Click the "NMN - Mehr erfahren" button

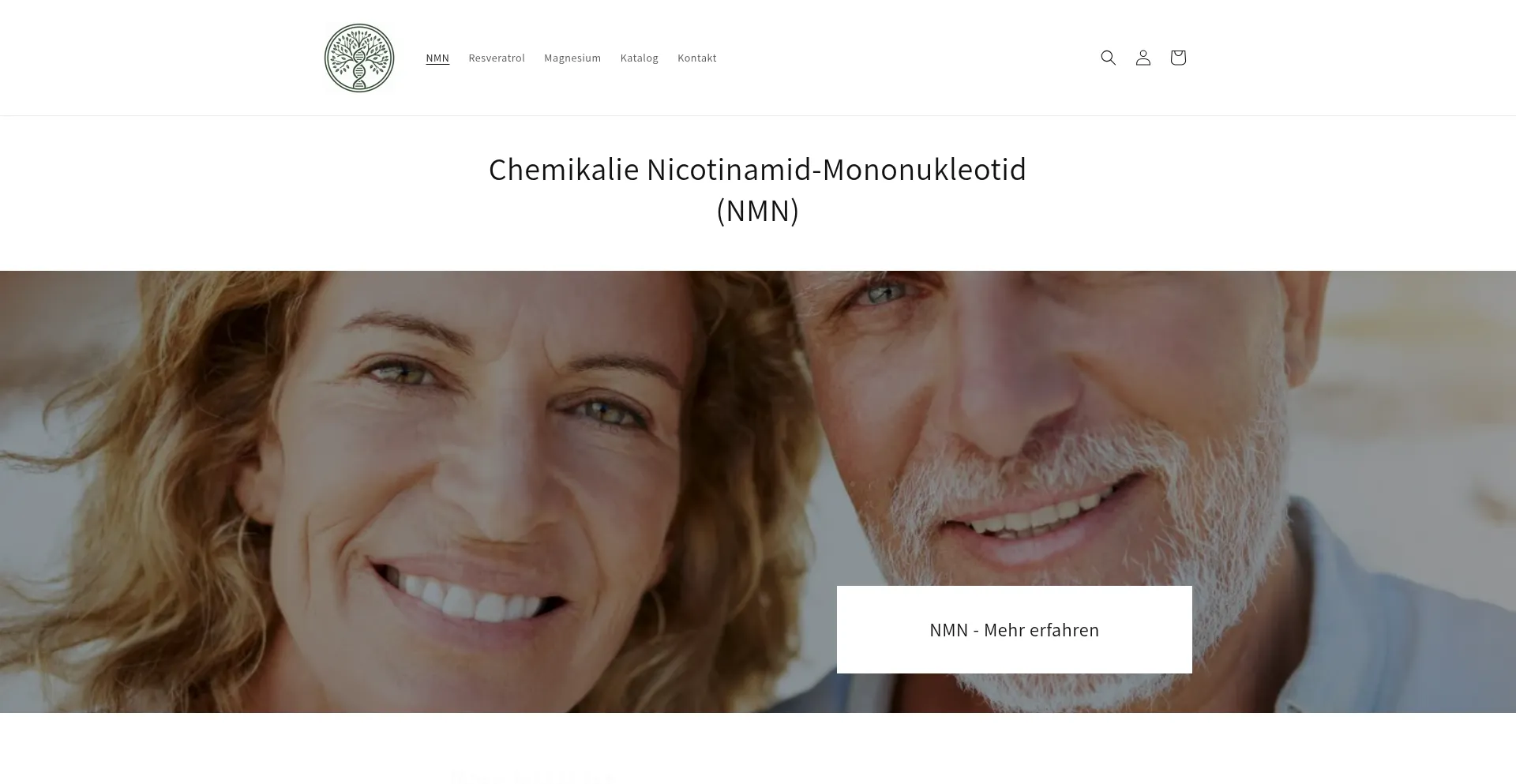[1014, 629]
